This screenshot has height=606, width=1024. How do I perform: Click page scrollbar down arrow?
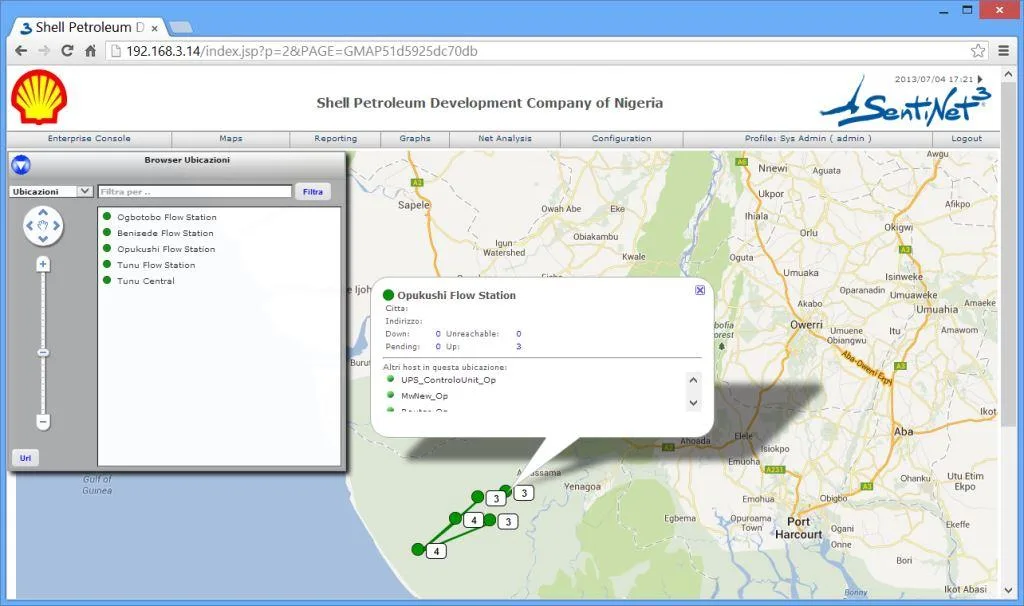tap(1009, 590)
